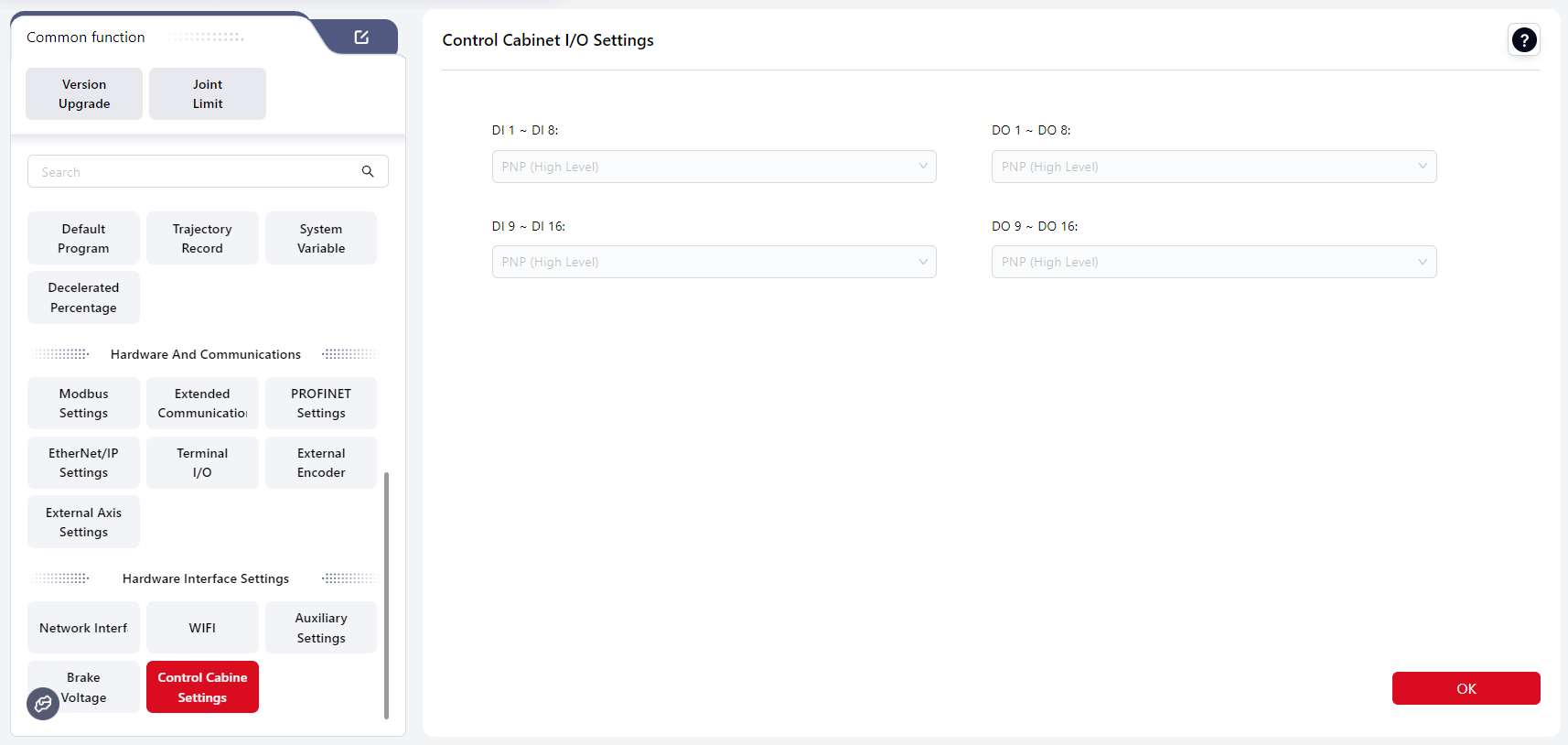The height and width of the screenshot is (745, 1568).
Task: Open the DO 9 ~ DO 16 dropdown
Action: 1213,262
